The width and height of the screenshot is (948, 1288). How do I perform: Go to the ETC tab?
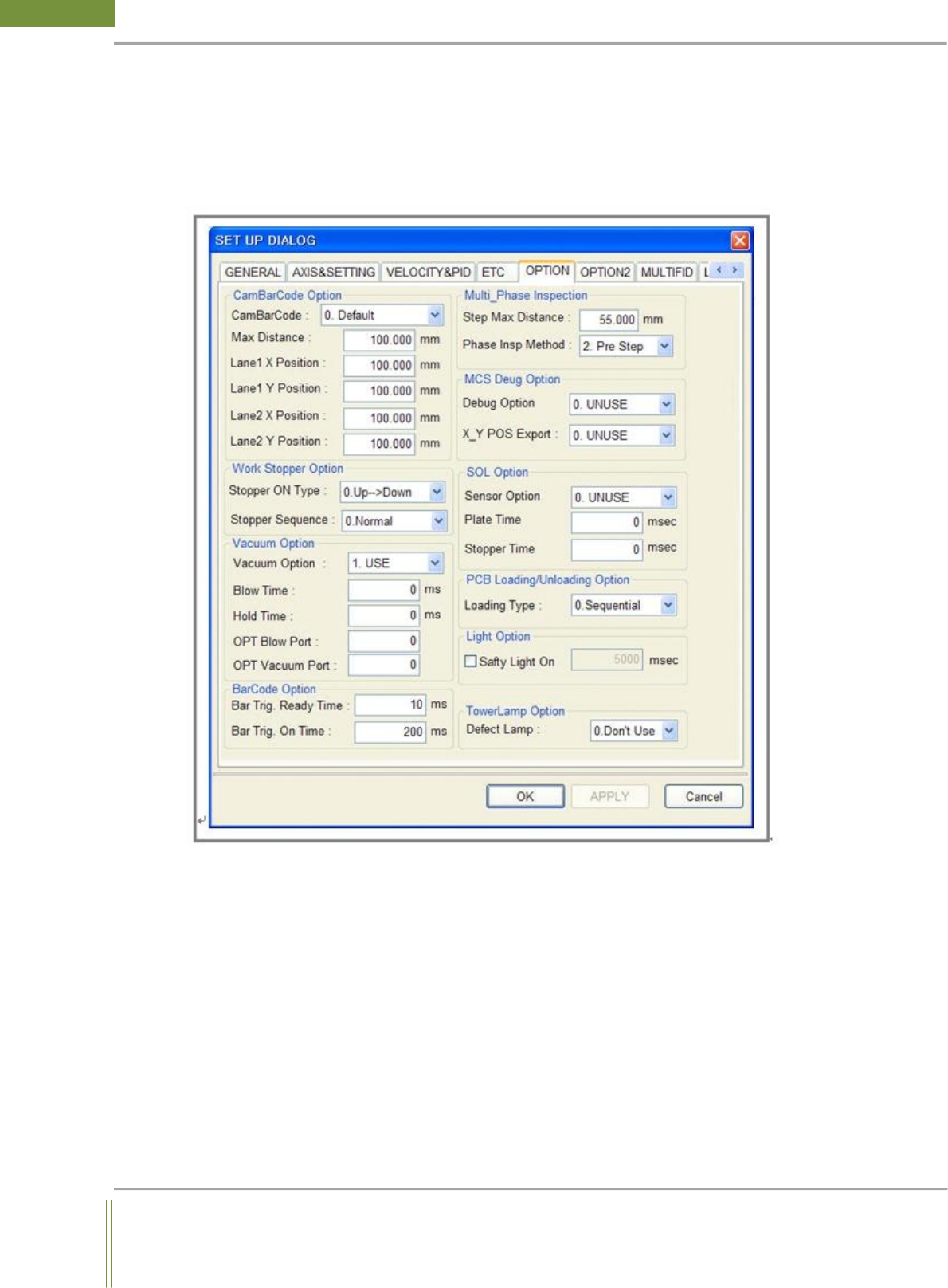click(x=493, y=272)
